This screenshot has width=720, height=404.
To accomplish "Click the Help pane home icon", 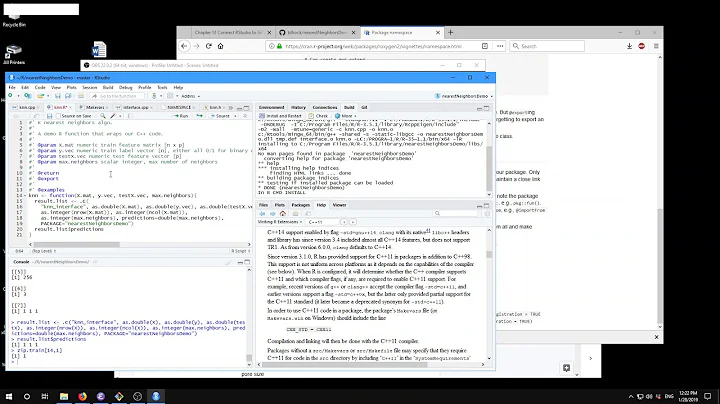I will tap(283, 213).
